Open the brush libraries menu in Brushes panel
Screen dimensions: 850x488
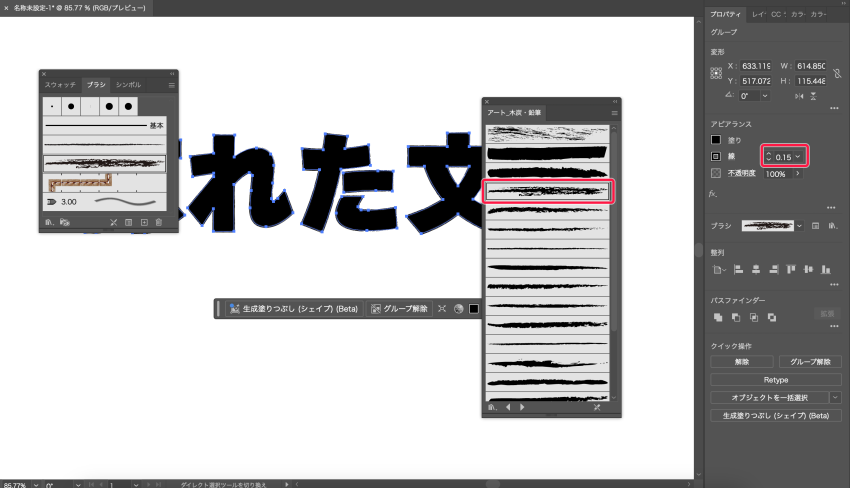[x=49, y=222]
